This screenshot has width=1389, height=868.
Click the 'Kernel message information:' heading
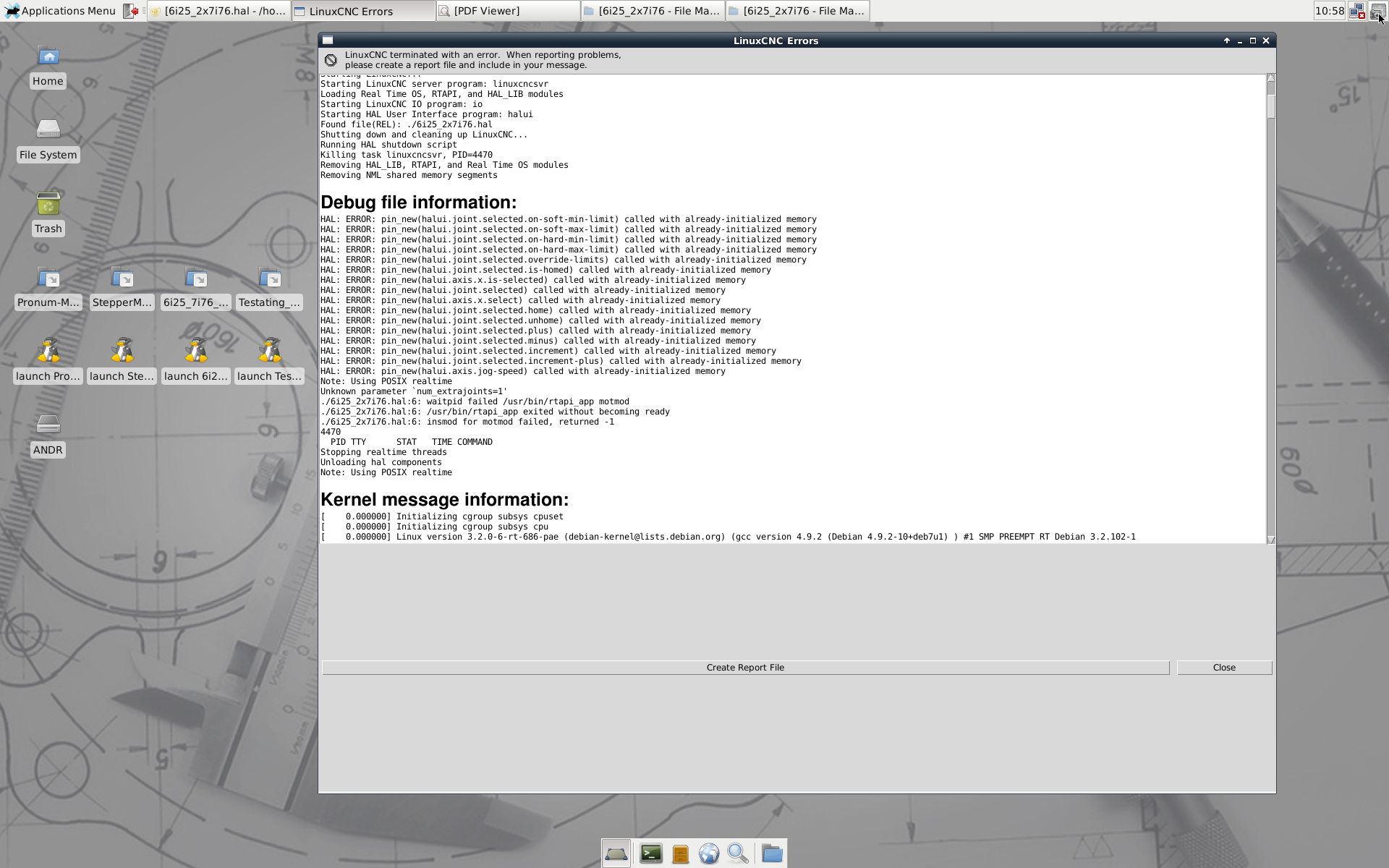click(444, 500)
